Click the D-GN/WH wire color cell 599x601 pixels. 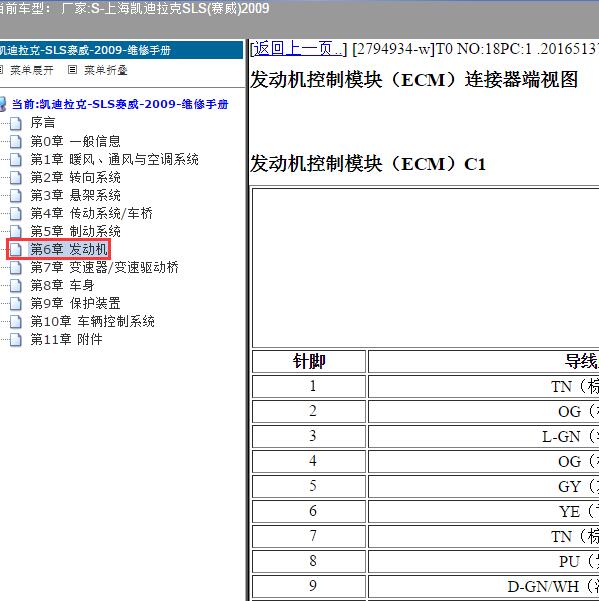coord(483,586)
